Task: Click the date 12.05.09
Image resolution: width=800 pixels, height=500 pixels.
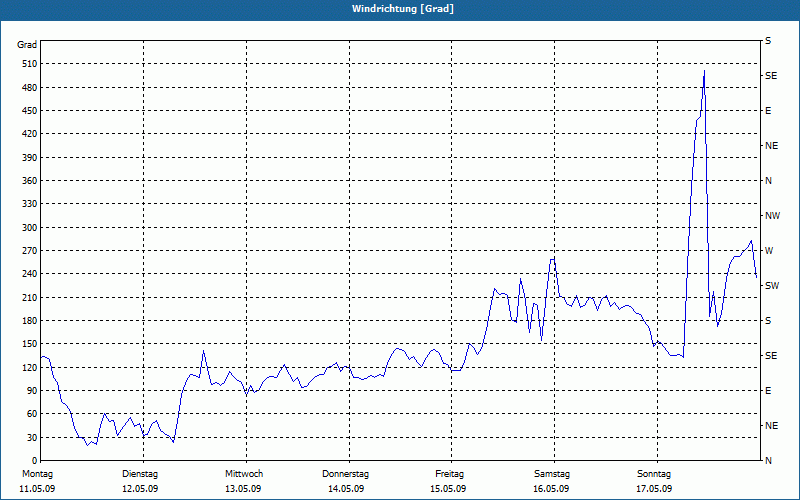Action: [x=140, y=489]
